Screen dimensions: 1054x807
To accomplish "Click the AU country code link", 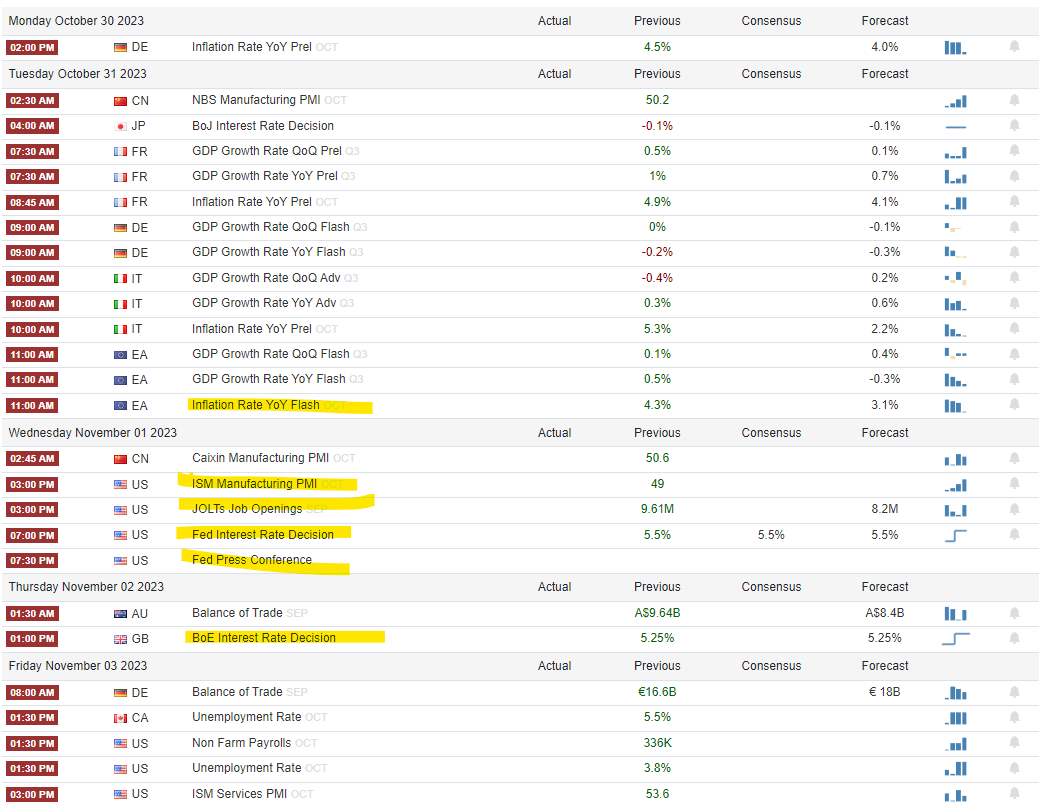I will click(x=140, y=613).
